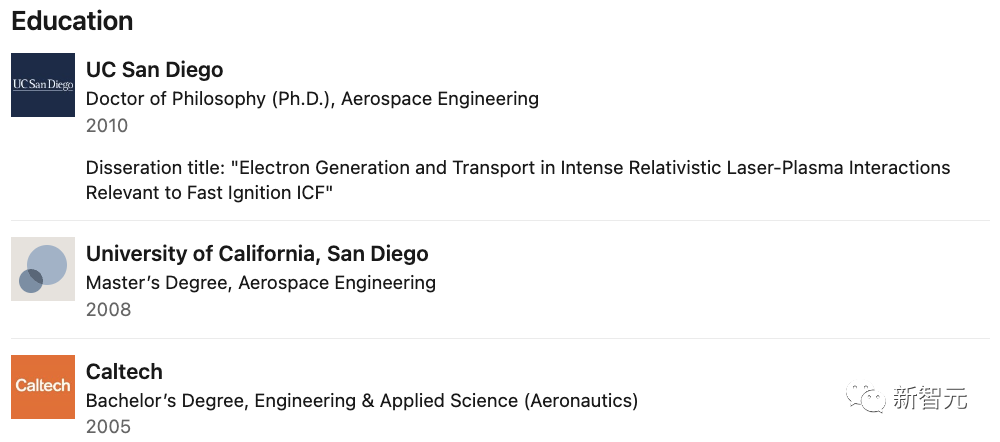Image resolution: width=1000 pixels, height=442 pixels.
Task: Click "Relevant to Fast Ignition ICF" text
Action: click(x=210, y=193)
